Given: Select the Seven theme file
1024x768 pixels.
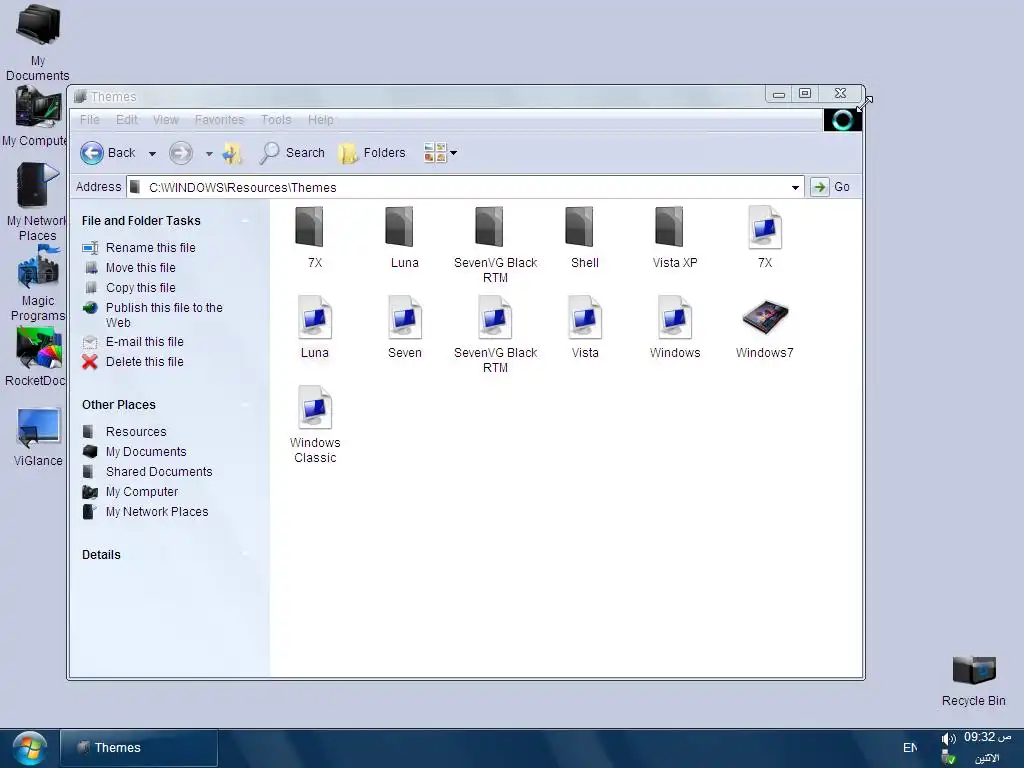Looking at the screenshot, I should tap(404, 326).
